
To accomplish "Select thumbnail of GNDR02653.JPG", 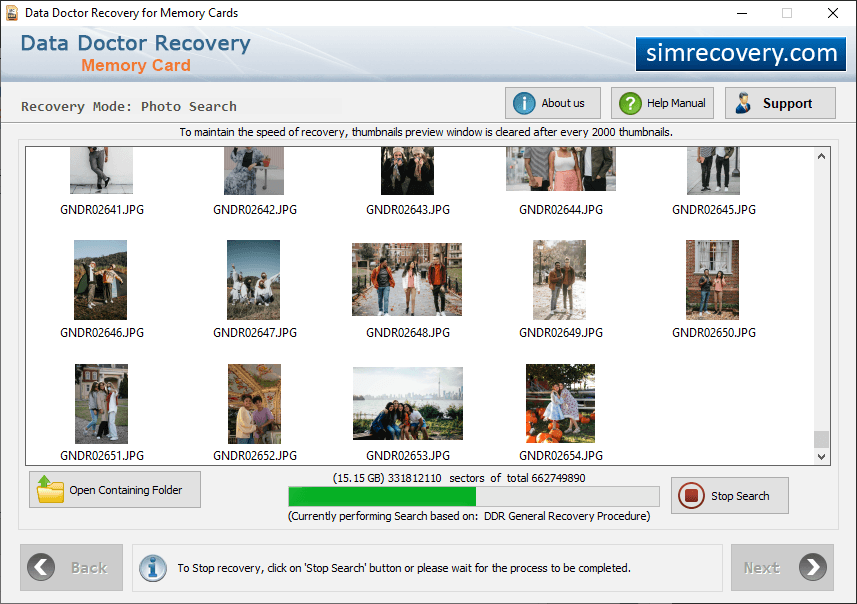I will (x=408, y=403).
